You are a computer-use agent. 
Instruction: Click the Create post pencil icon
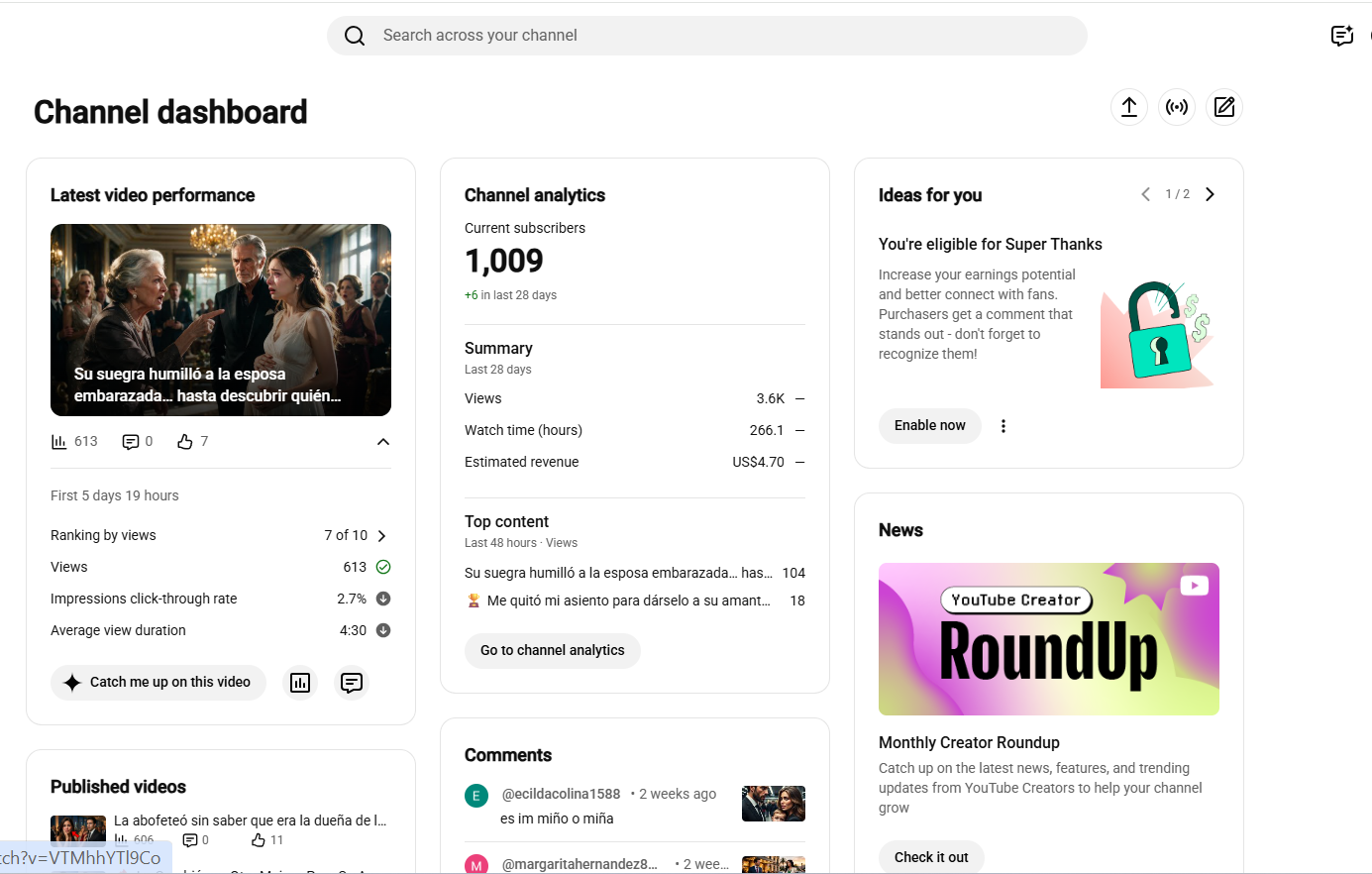[1224, 107]
